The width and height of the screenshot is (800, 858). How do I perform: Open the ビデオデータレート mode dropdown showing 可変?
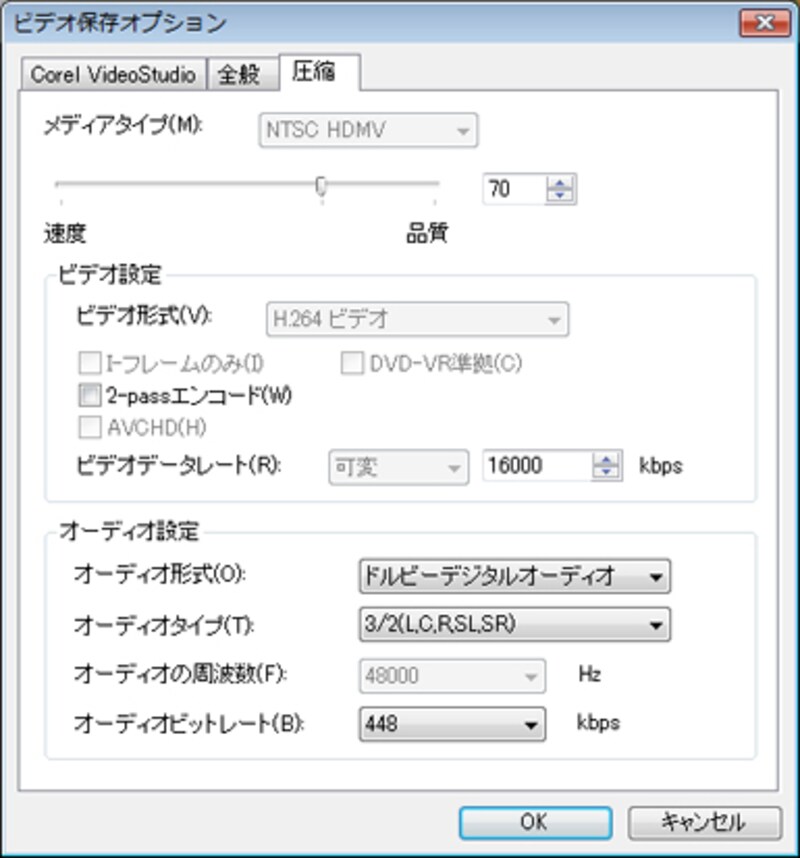tap(398, 467)
